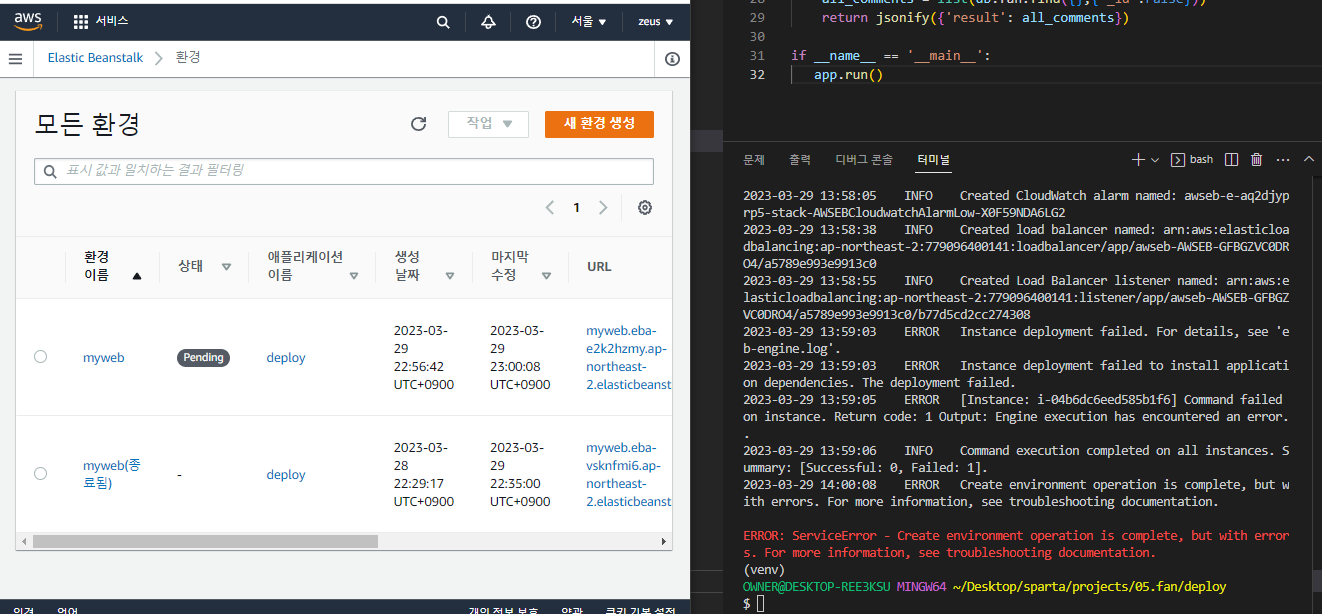Toggle the hamburger side navigation
The height and width of the screenshot is (614, 1322).
[x=15, y=59]
